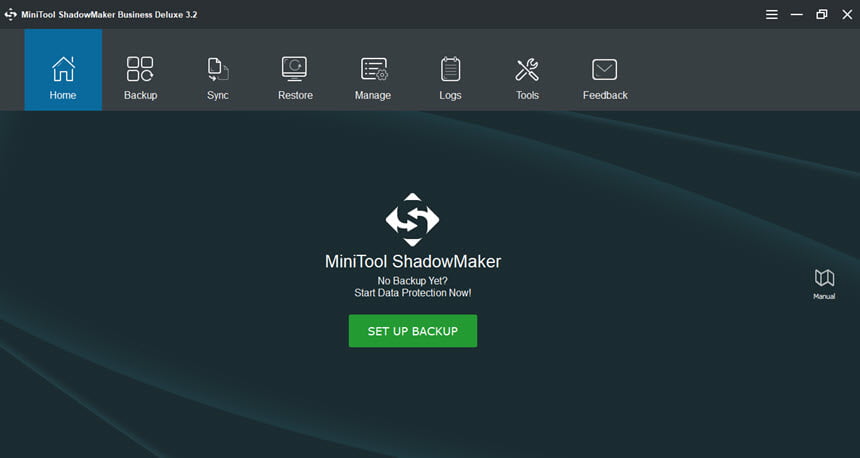This screenshot has width=860, height=458.
Task: Open the Tools tab
Action: click(528, 70)
